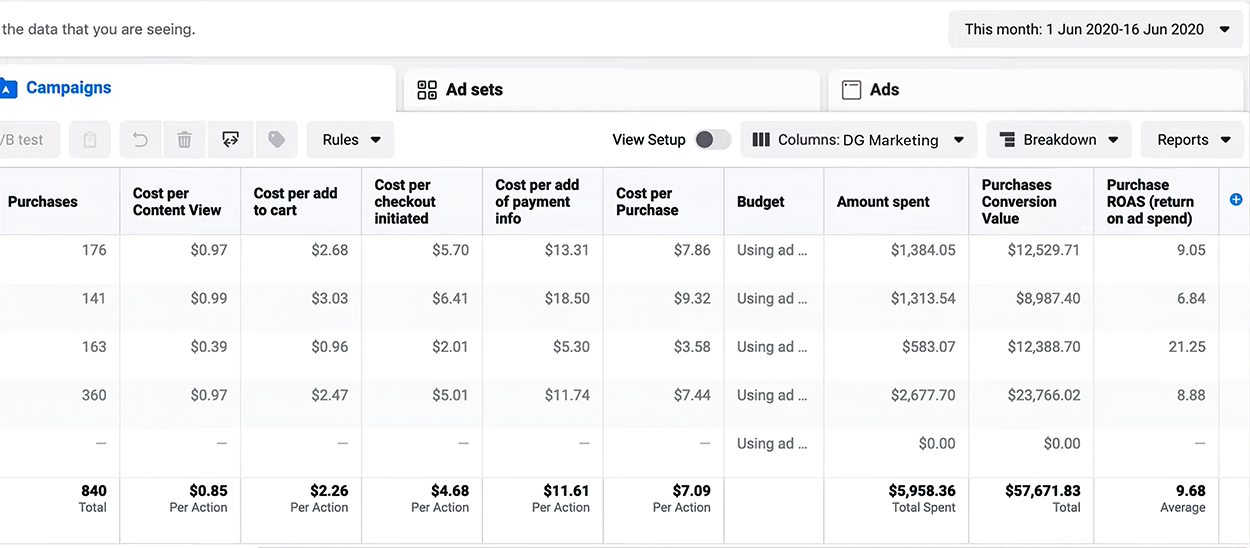Switch to the Ad sets tab
The image size is (1250, 548).
click(x=474, y=90)
